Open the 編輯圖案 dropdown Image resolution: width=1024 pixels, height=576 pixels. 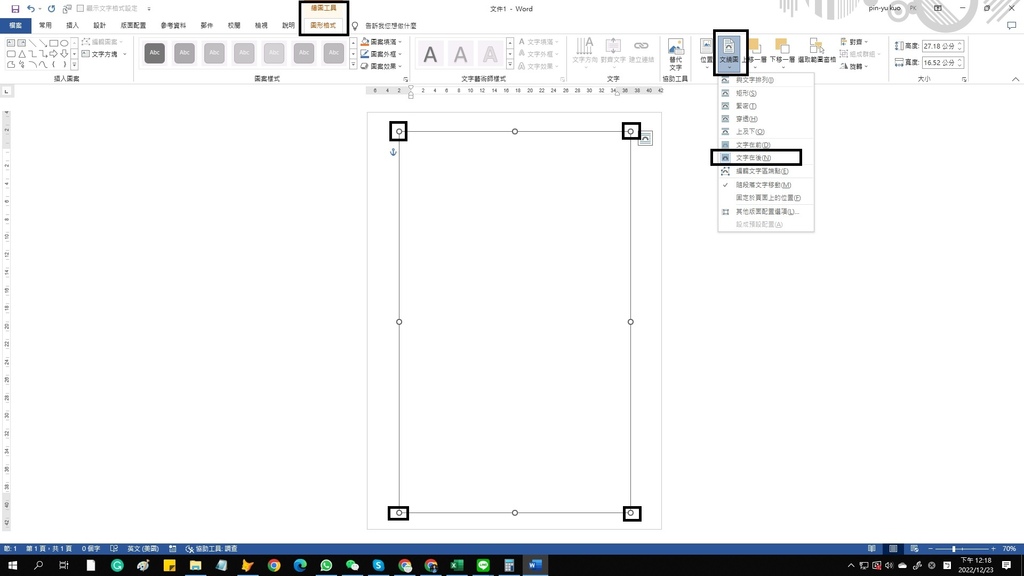pos(103,42)
